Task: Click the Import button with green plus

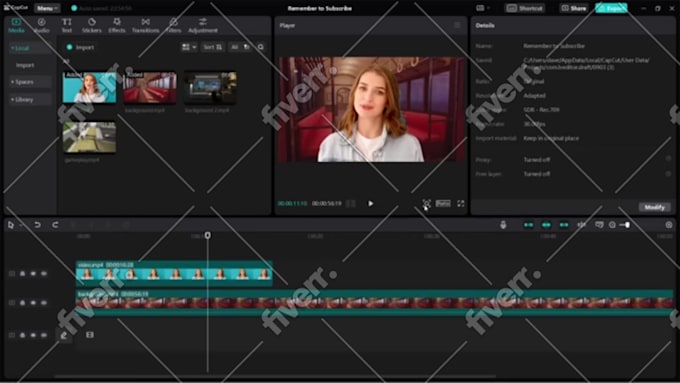Action: [x=80, y=47]
